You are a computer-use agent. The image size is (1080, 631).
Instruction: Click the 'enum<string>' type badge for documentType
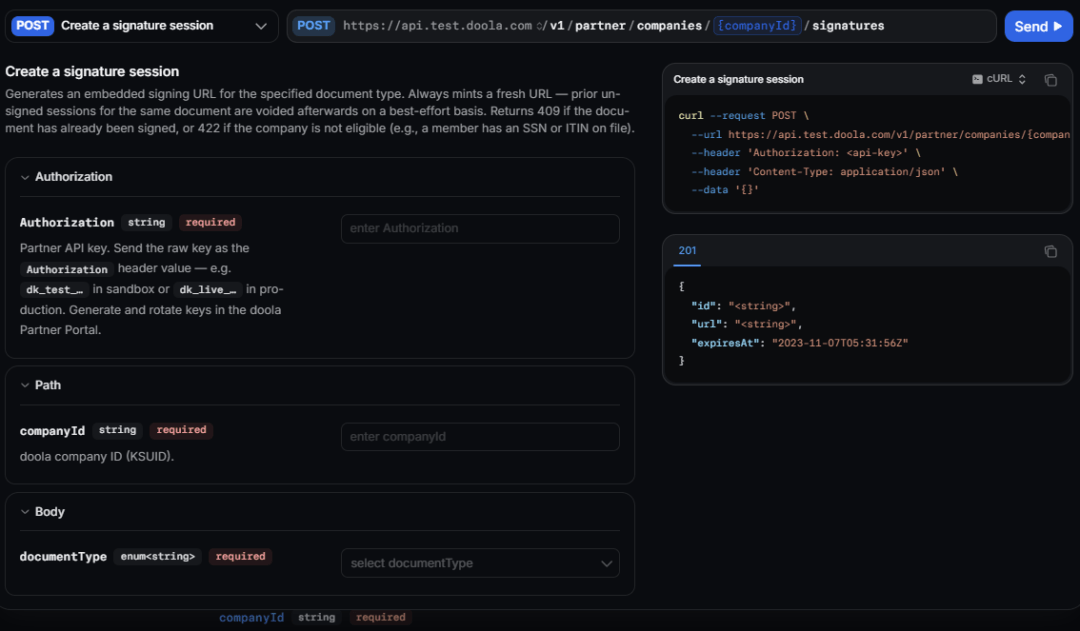click(x=158, y=557)
